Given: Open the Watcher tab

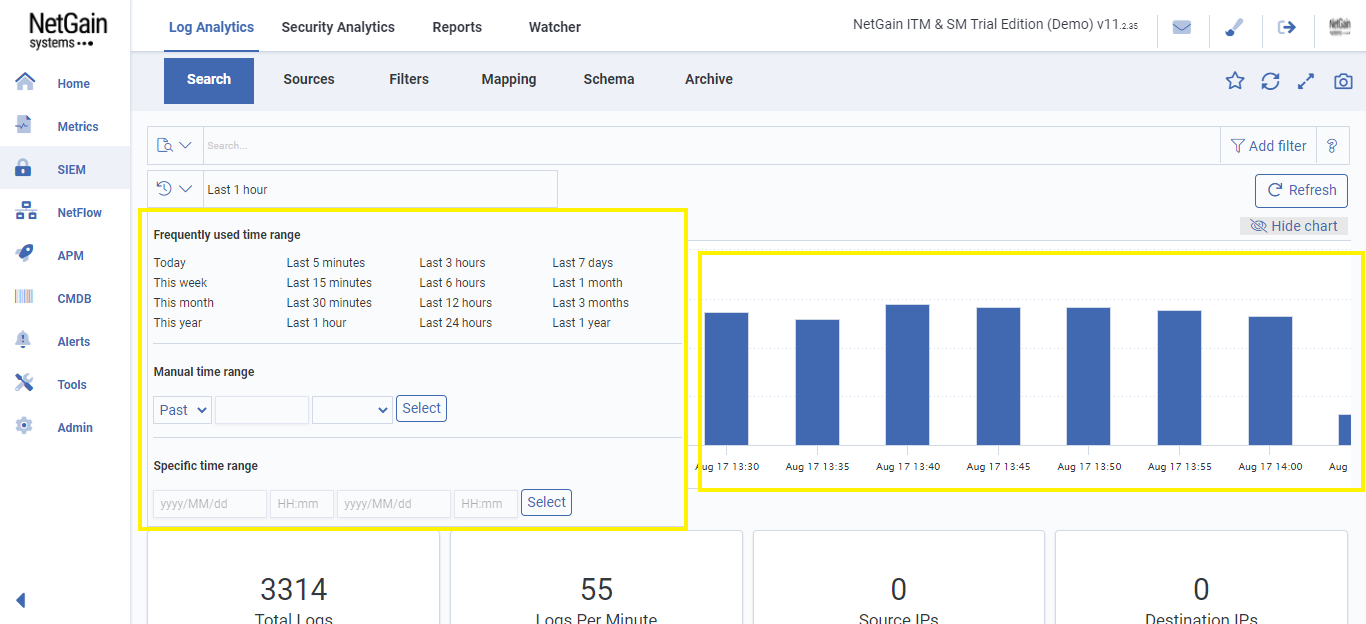Looking at the screenshot, I should click(x=555, y=27).
